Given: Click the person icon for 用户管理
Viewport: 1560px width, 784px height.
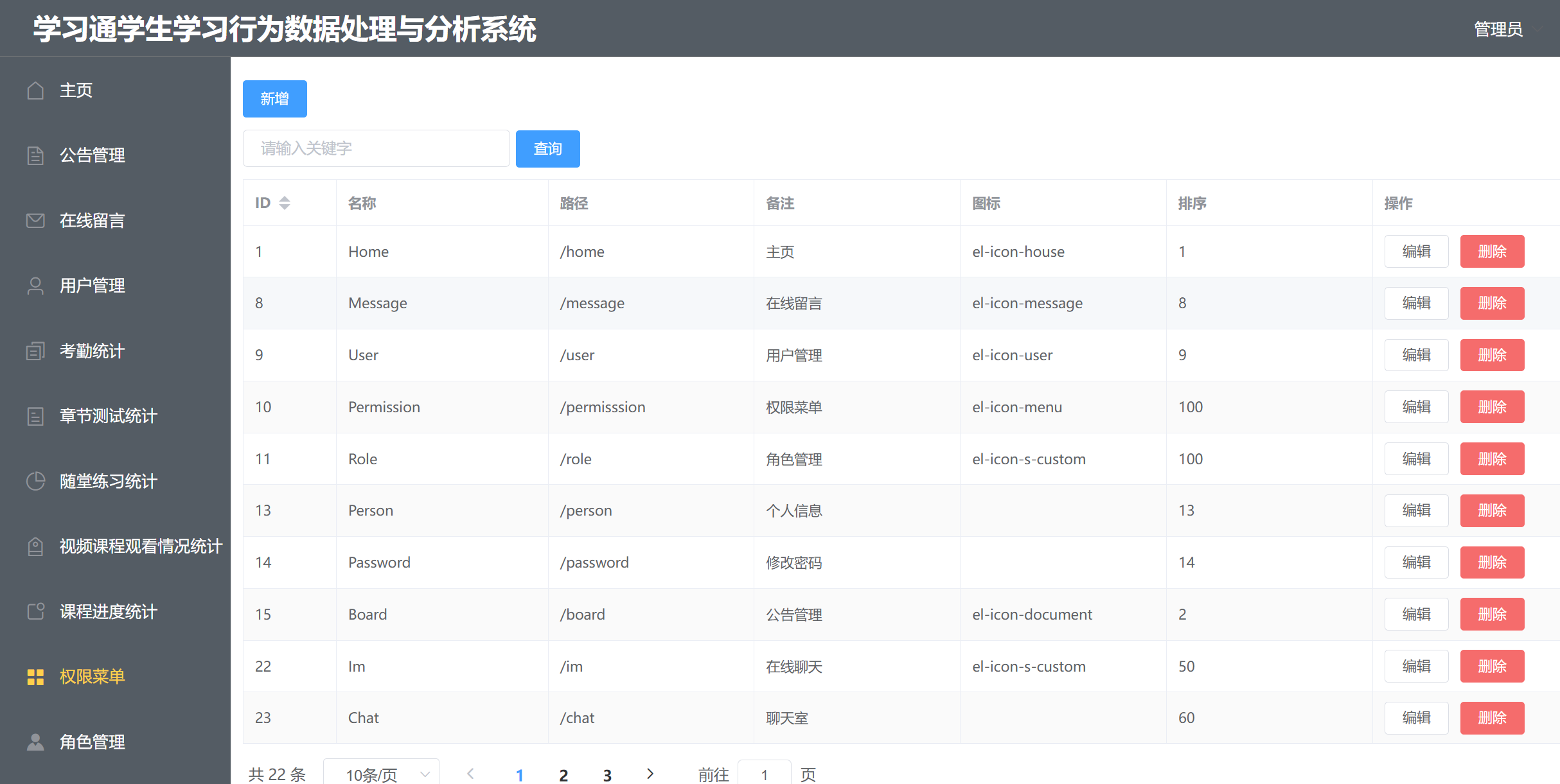Looking at the screenshot, I should point(35,286).
